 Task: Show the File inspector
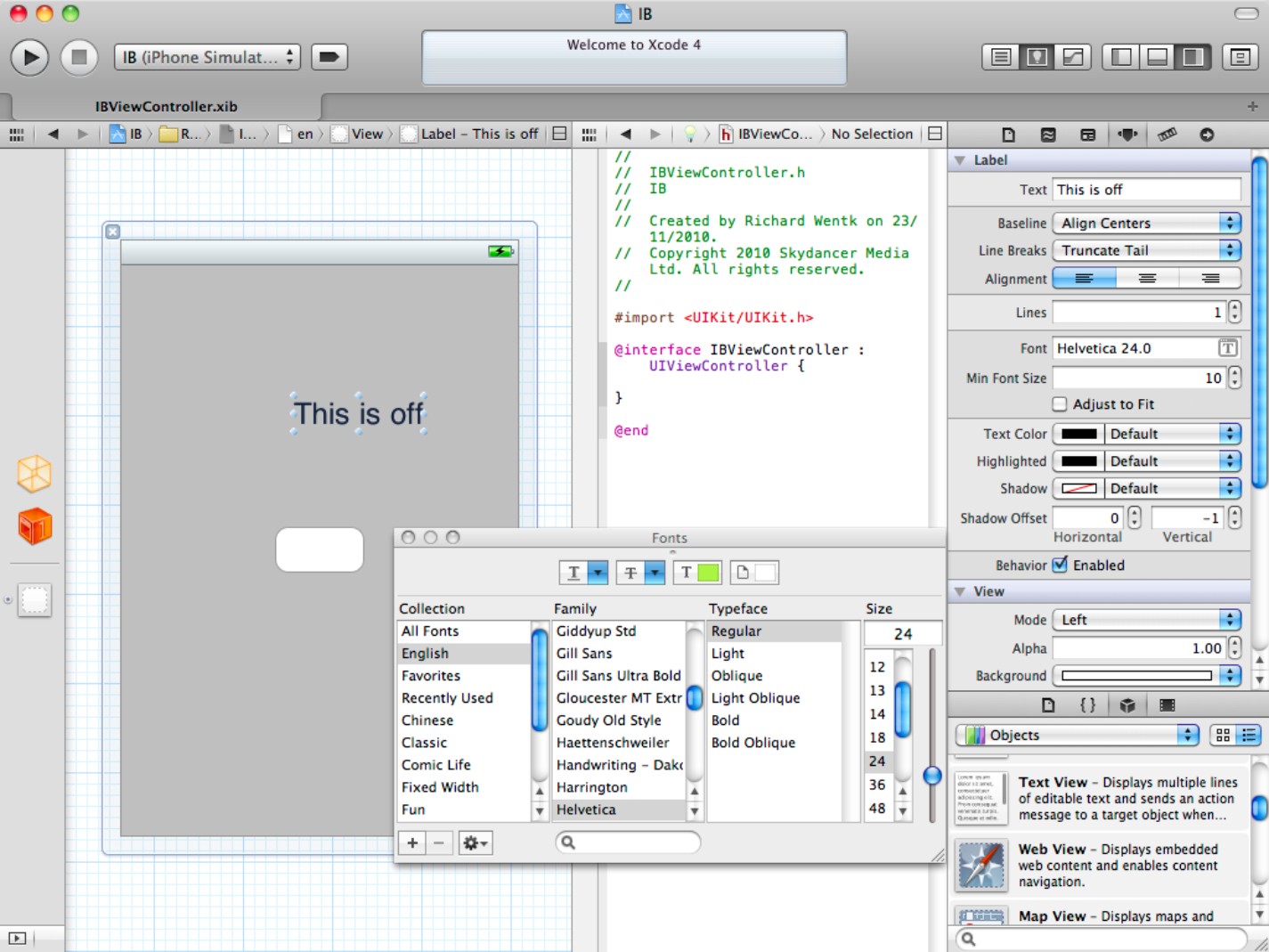(x=1008, y=134)
